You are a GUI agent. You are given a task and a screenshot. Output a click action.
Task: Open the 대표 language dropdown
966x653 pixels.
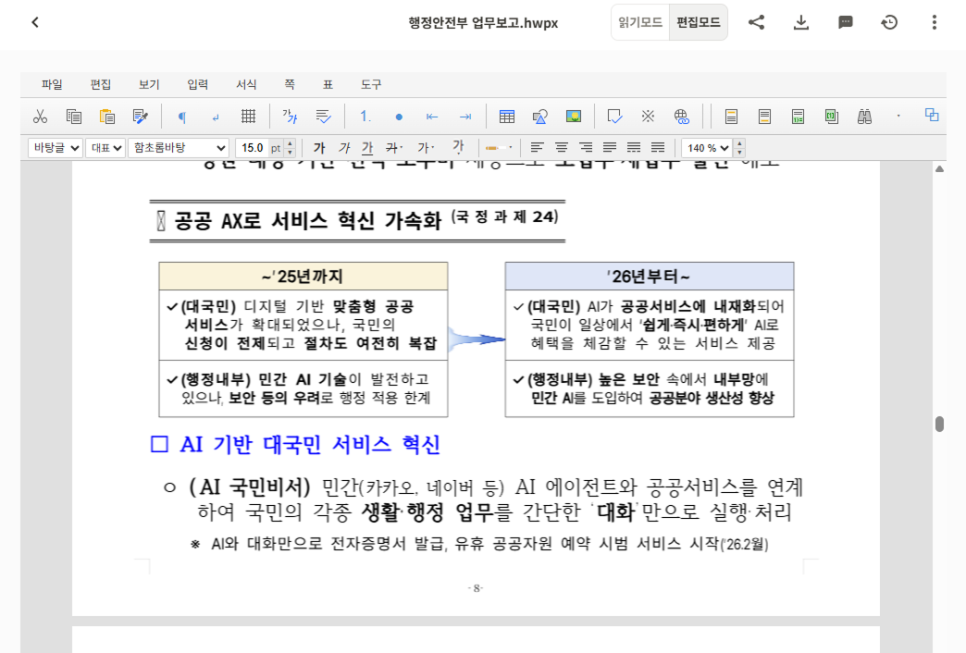(105, 148)
